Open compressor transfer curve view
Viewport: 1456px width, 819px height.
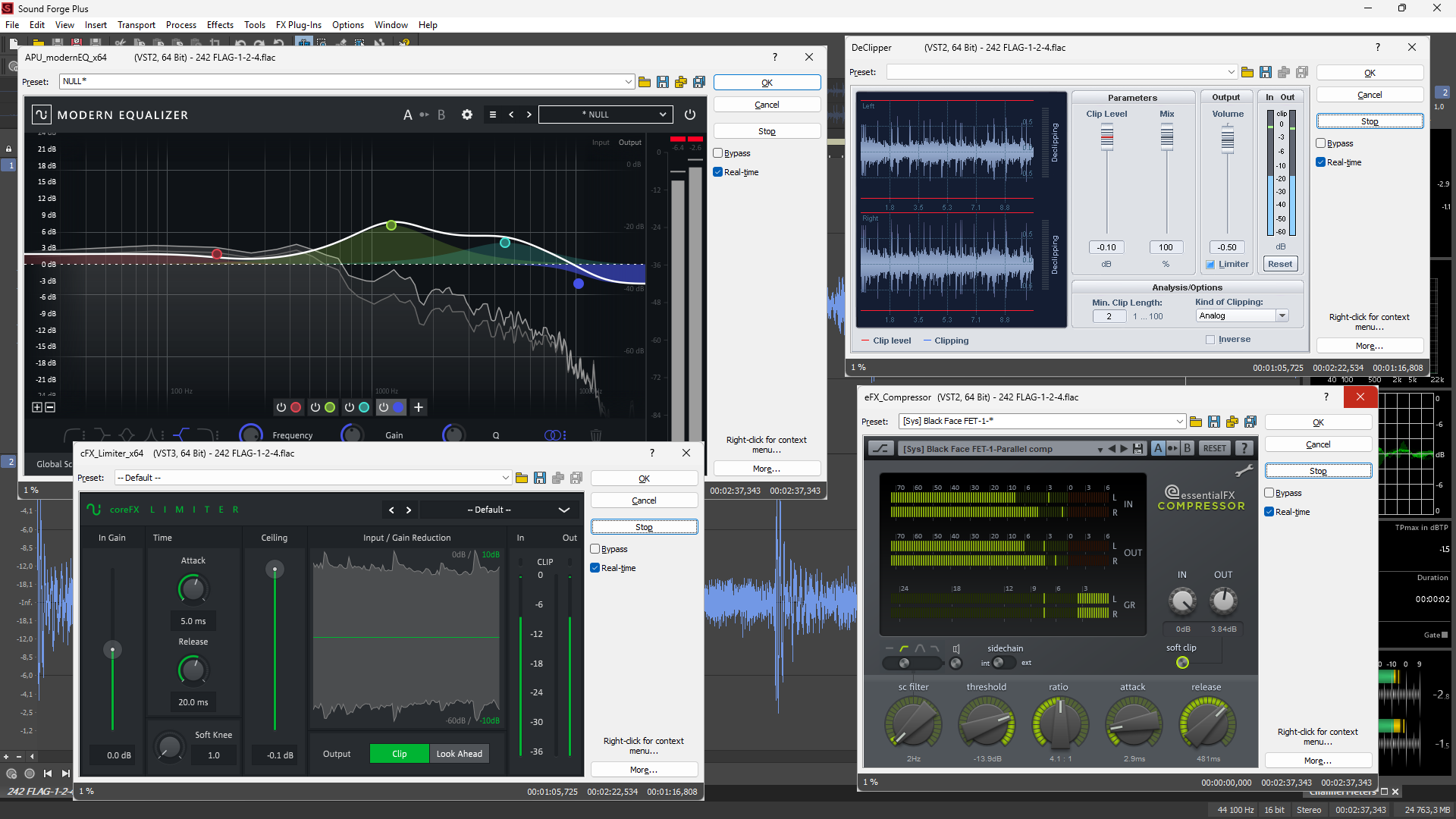880,448
